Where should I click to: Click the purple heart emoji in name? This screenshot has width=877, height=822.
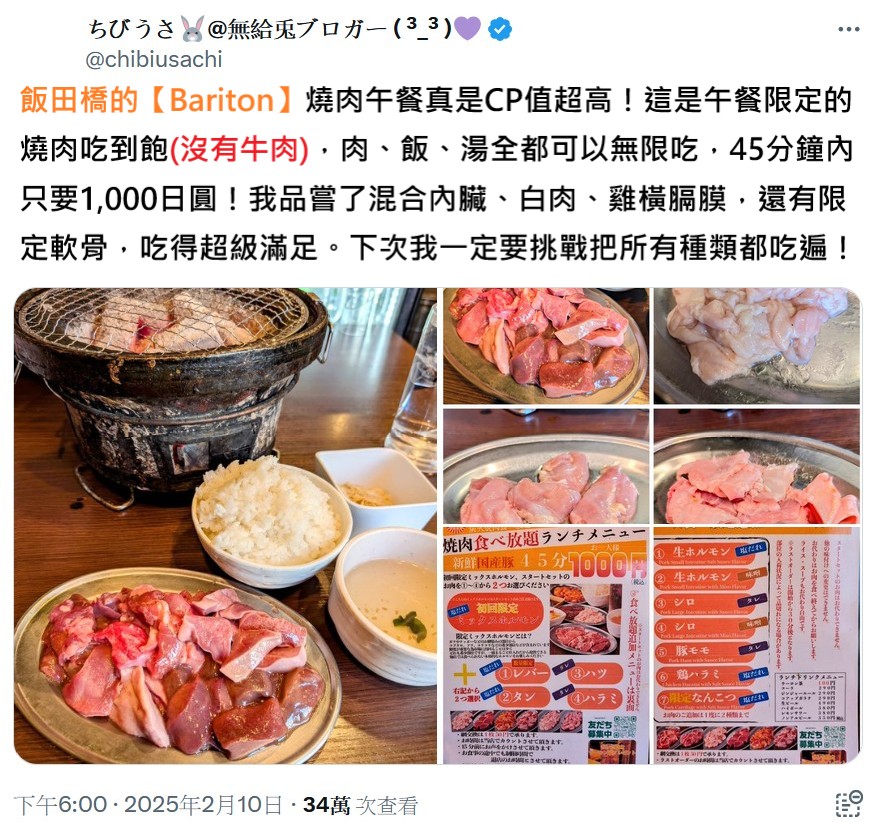[468, 29]
